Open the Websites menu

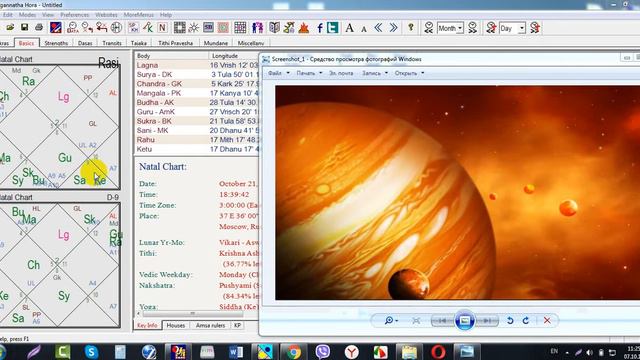[x=106, y=15]
